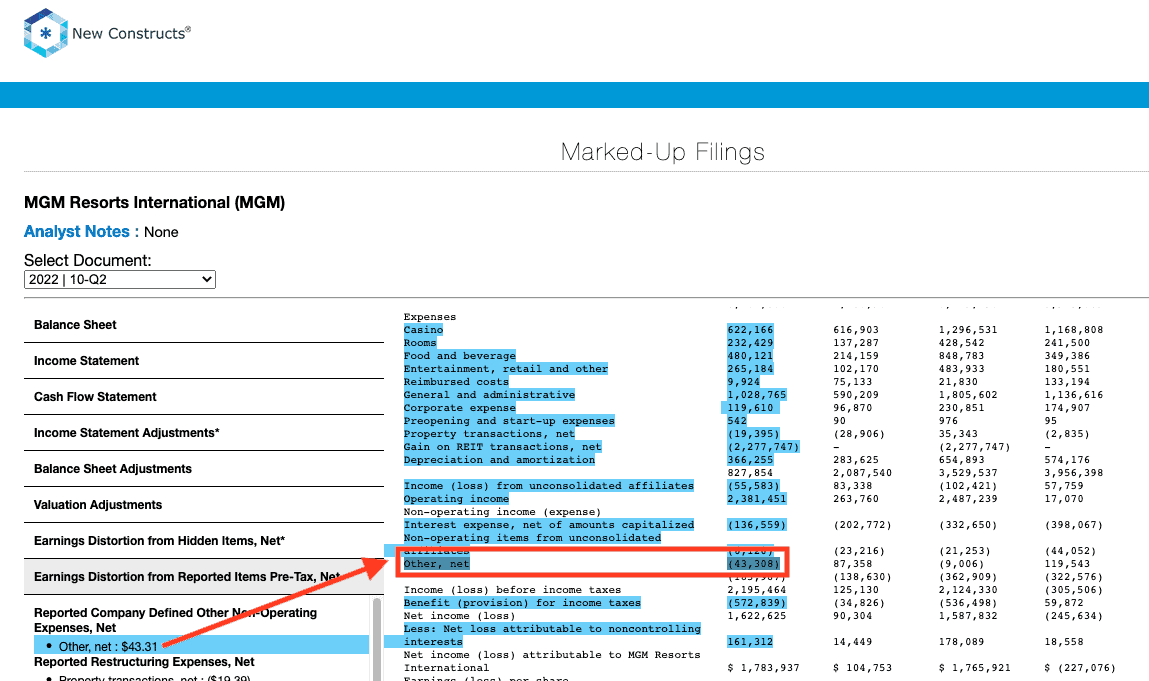This screenshot has width=1149, height=681.
Task: Click the highlighted Operating income line
Action: 456,499
